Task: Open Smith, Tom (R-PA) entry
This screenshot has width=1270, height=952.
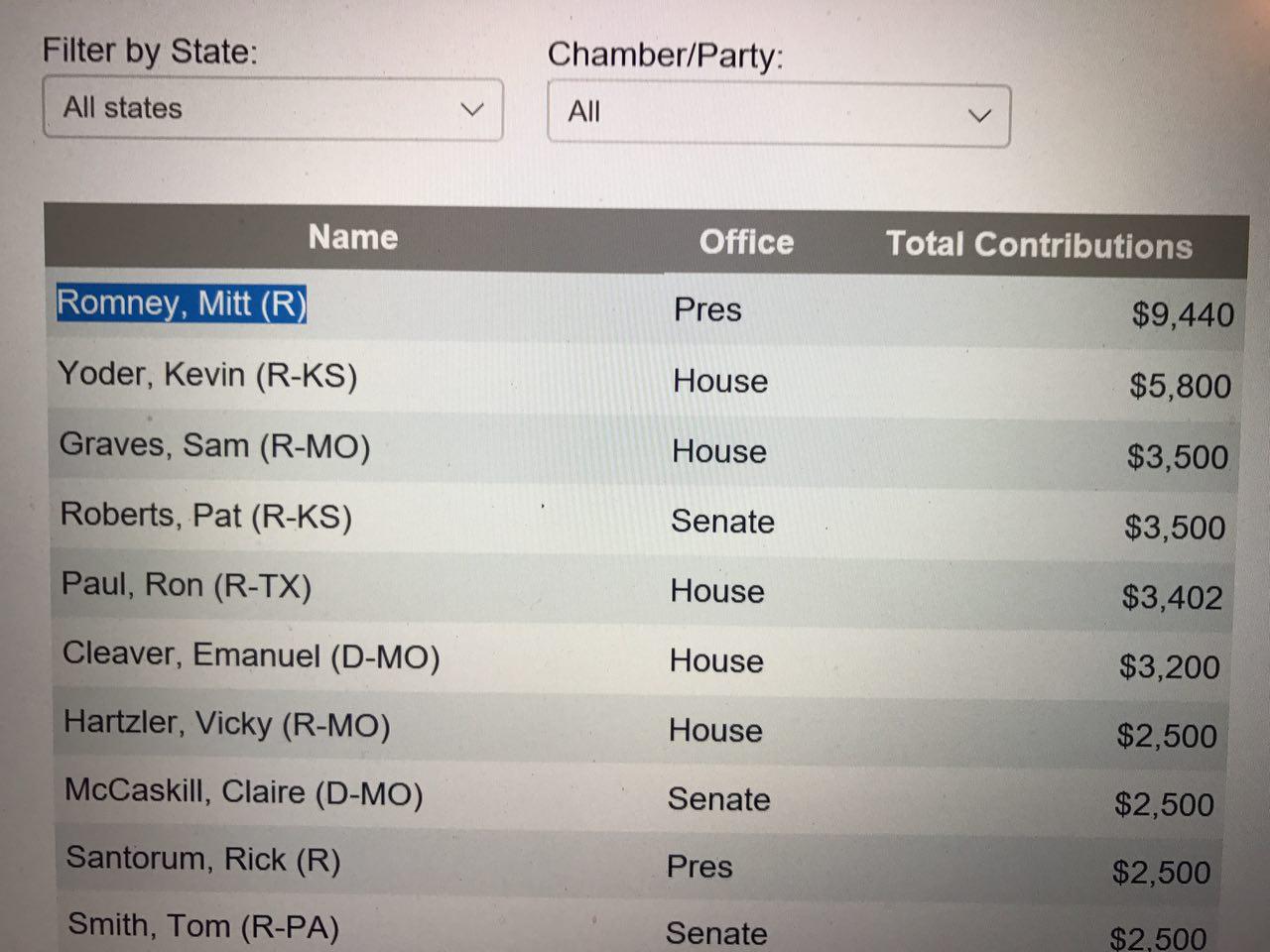Action: click(203, 926)
